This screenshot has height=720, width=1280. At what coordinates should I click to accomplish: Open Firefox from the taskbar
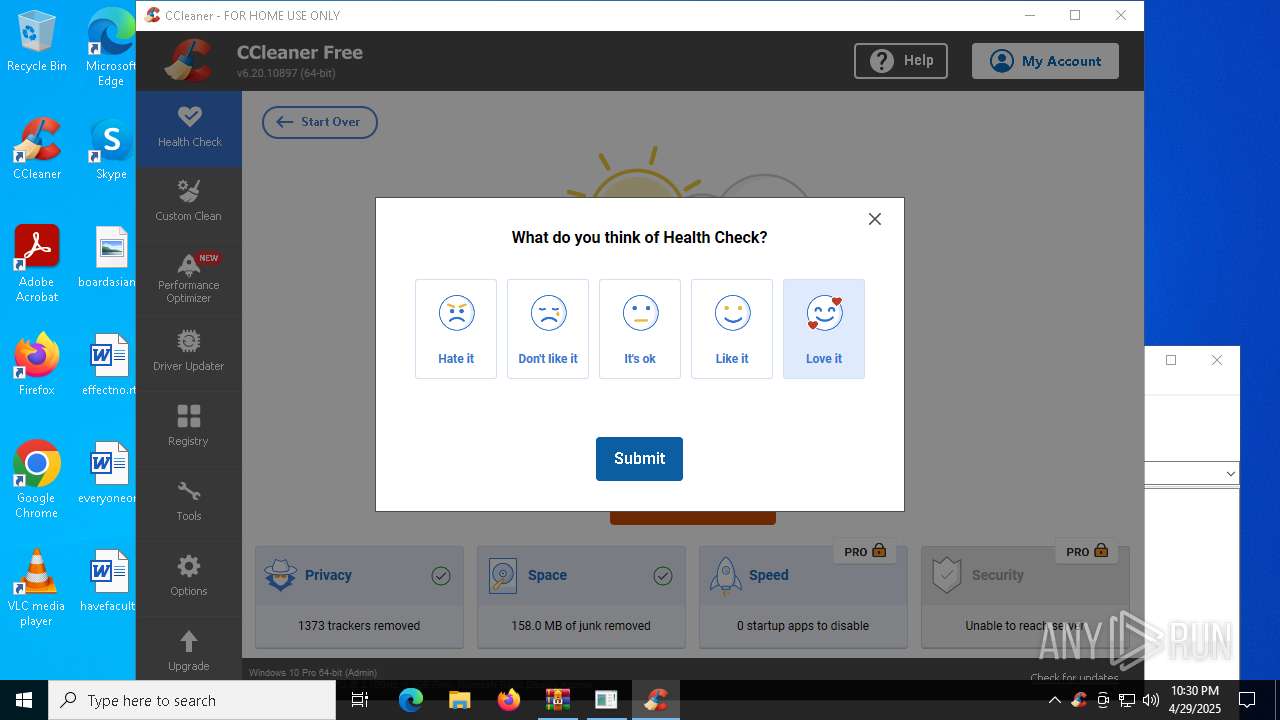point(508,700)
